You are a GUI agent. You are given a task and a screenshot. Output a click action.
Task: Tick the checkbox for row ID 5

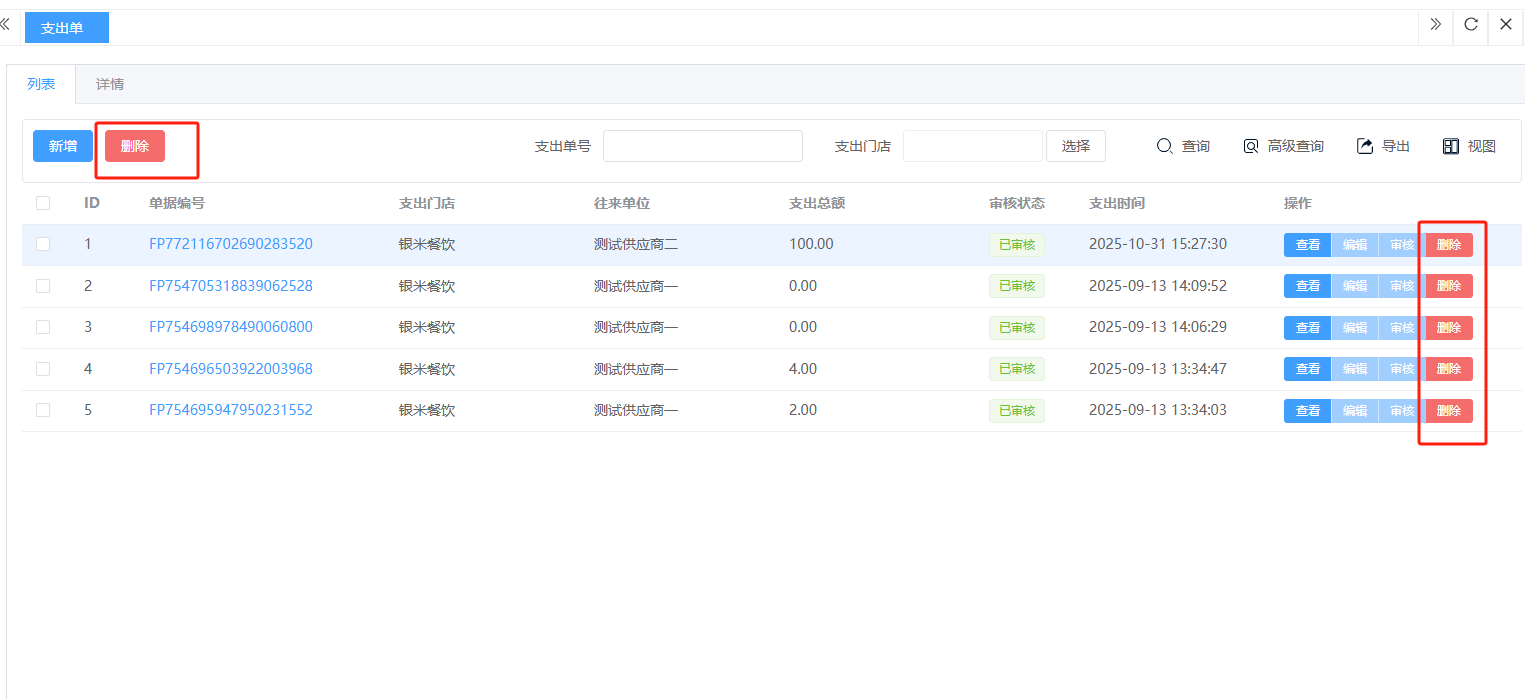tap(43, 410)
